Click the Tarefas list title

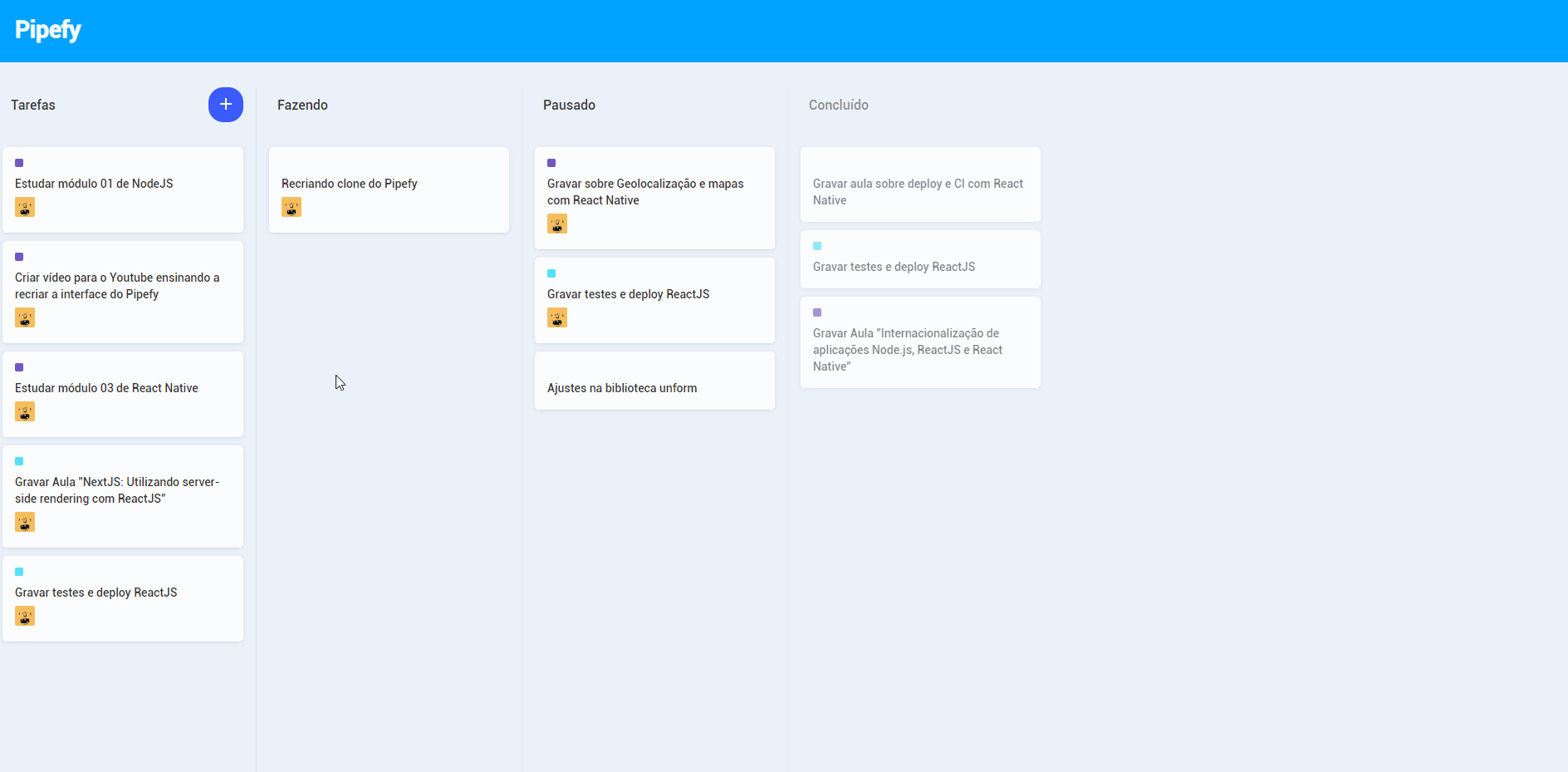tap(33, 105)
